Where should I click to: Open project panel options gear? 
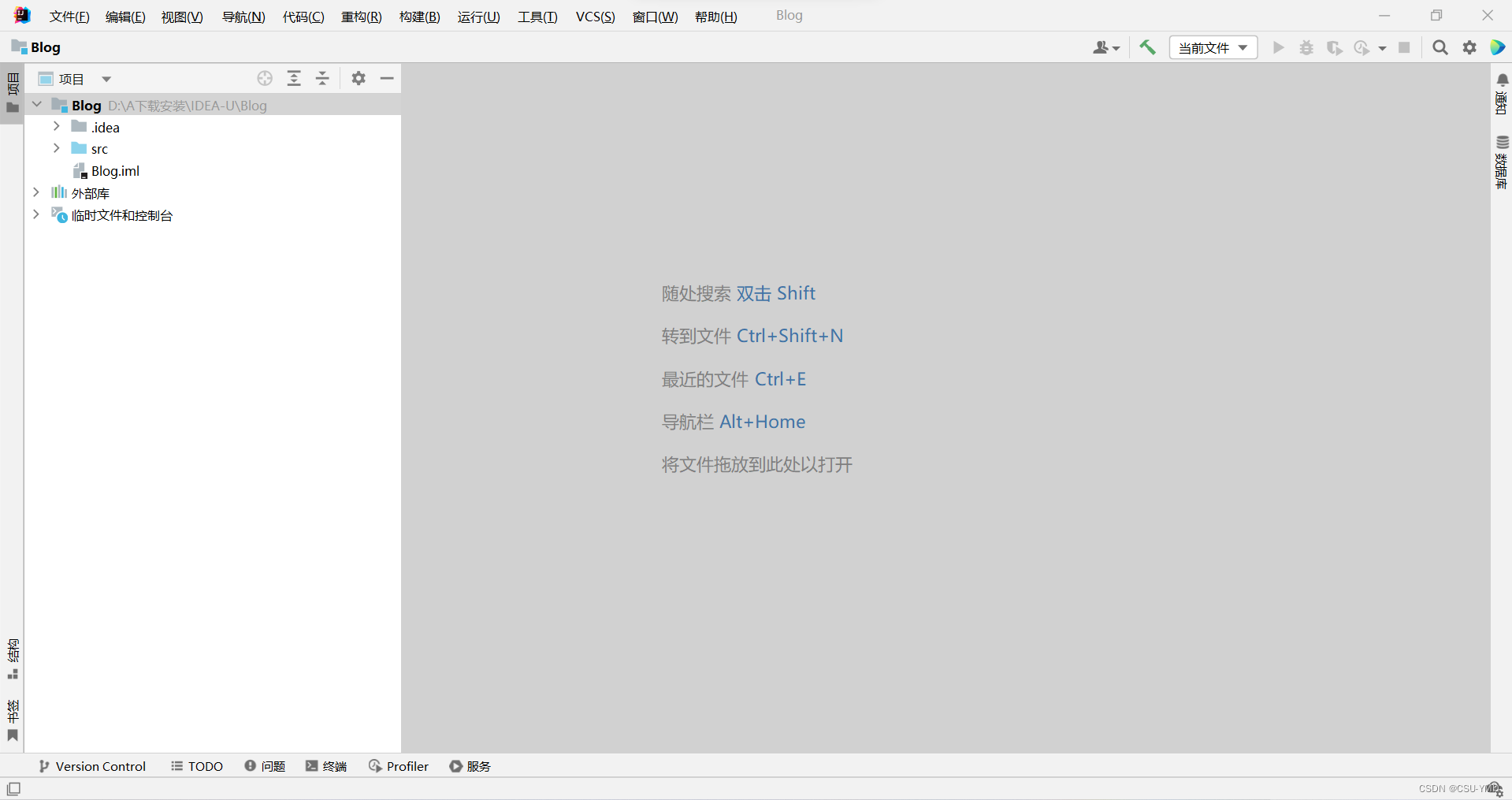click(x=358, y=78)
